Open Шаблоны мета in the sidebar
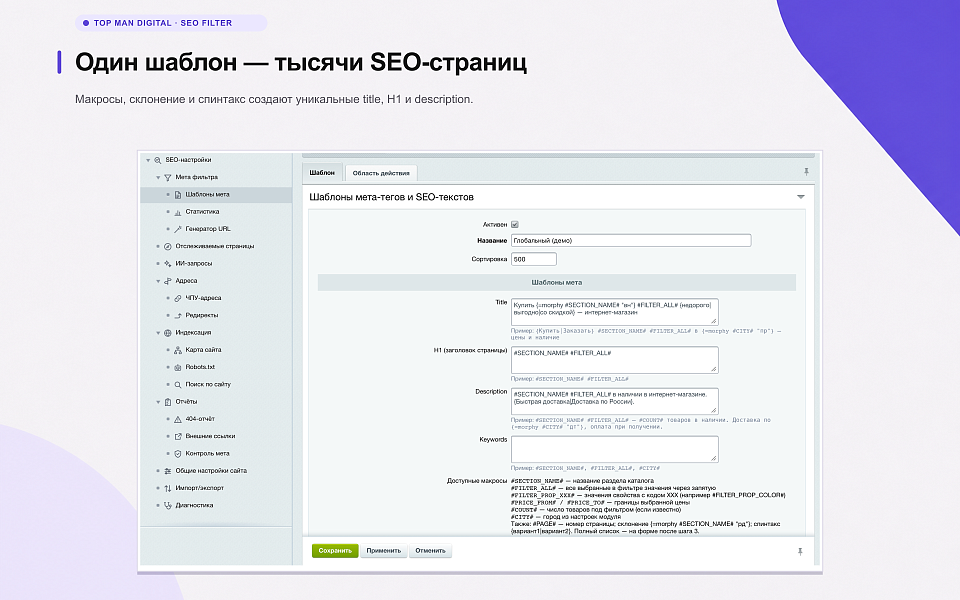960x600 pixels. pyautogui.click(x=208, y=195)
